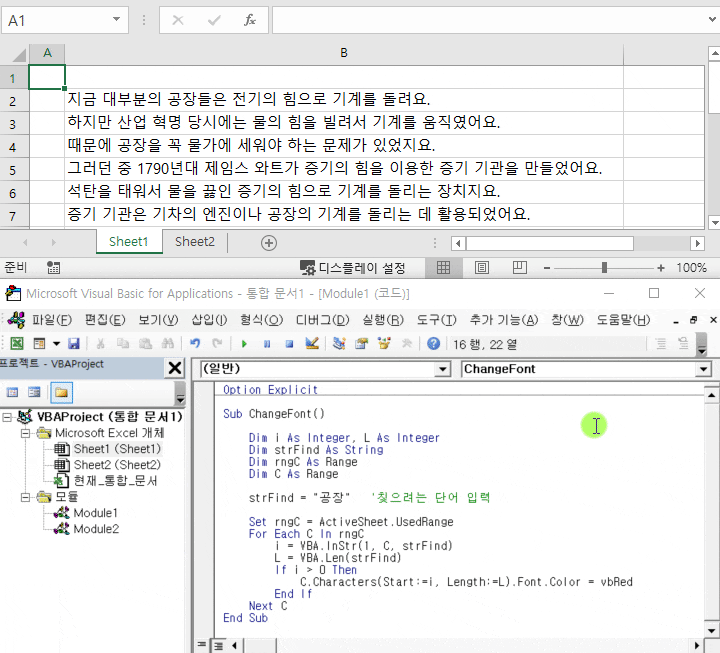
Task: Open the 추가 기능(A) menu
Action: tap(504, 320)
